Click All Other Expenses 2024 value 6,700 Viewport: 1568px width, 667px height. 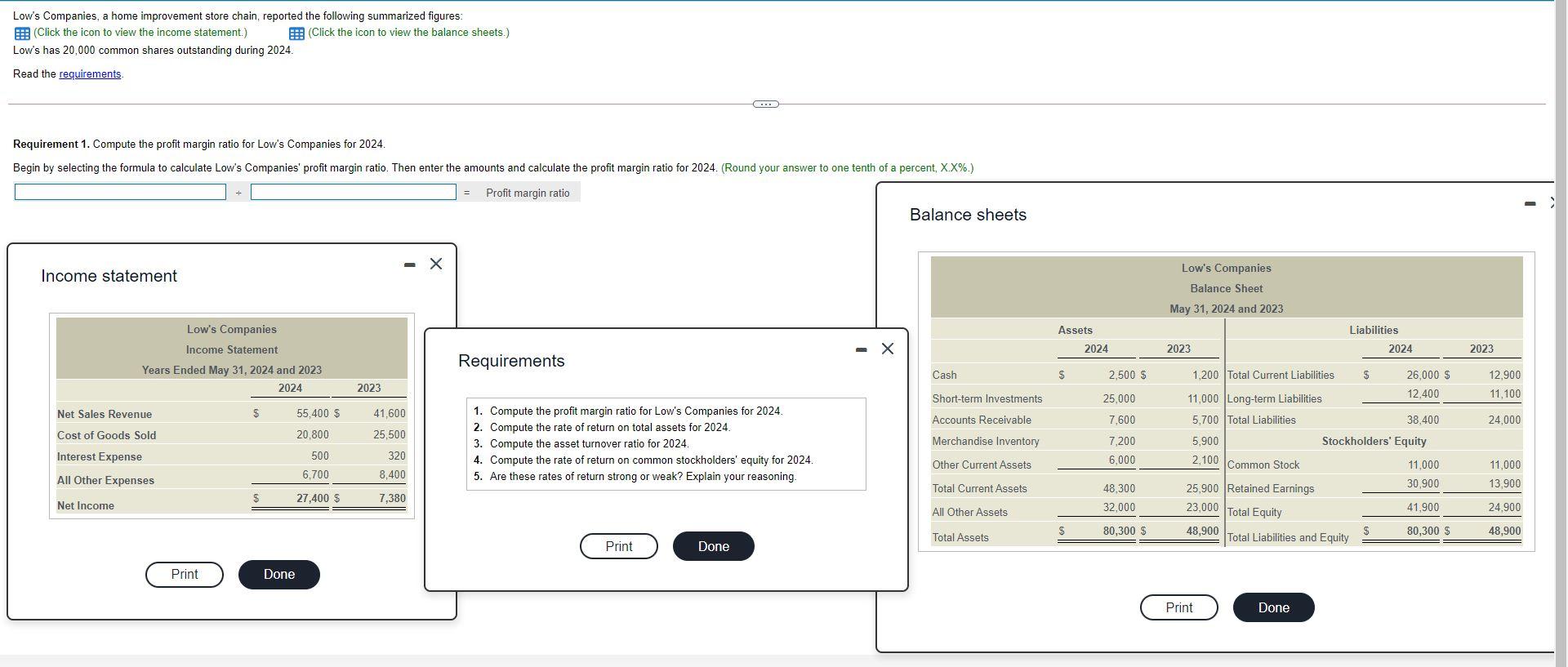[315, 475]
